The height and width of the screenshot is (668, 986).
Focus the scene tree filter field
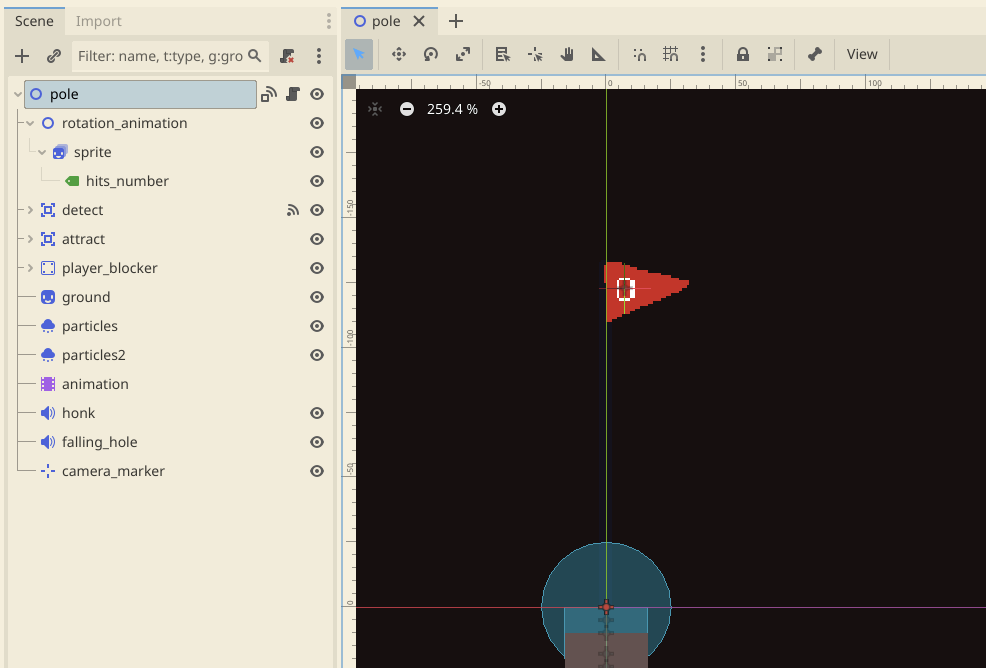pyautogui.click(x=170, y=56)
